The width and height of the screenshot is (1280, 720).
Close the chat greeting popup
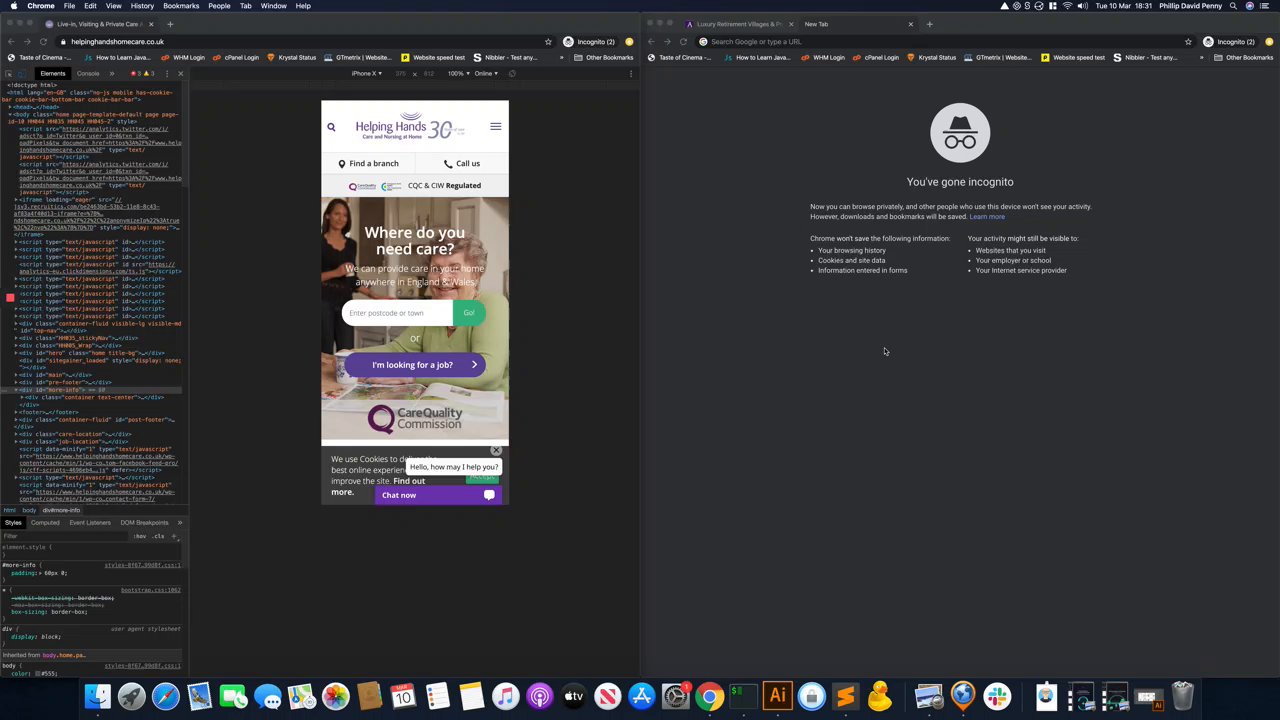coord(496,450)
